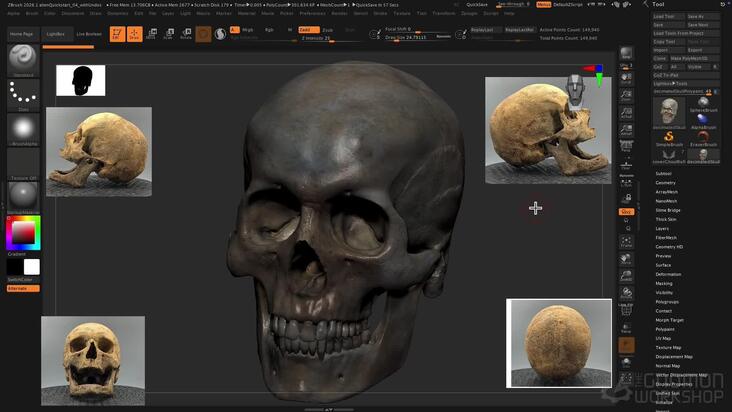Click the BPR render icon
The width and height of the screenshot is (732, 412).
[x=626, y=53]
